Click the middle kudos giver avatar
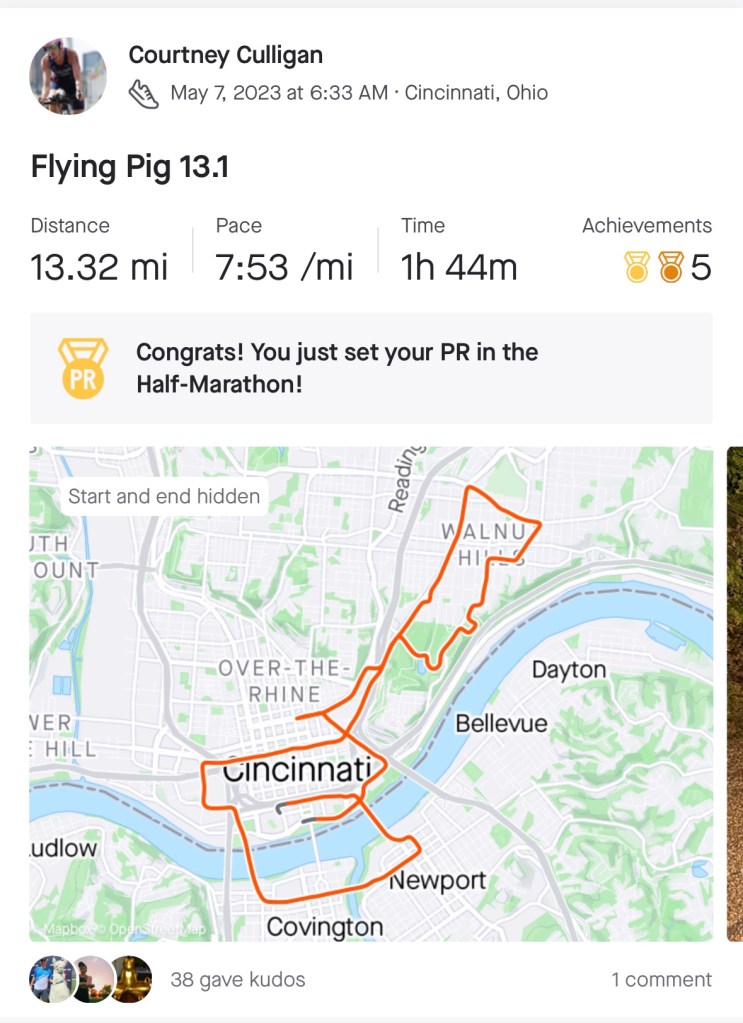This screenshot has height=1023, width=743. [90, 979]
